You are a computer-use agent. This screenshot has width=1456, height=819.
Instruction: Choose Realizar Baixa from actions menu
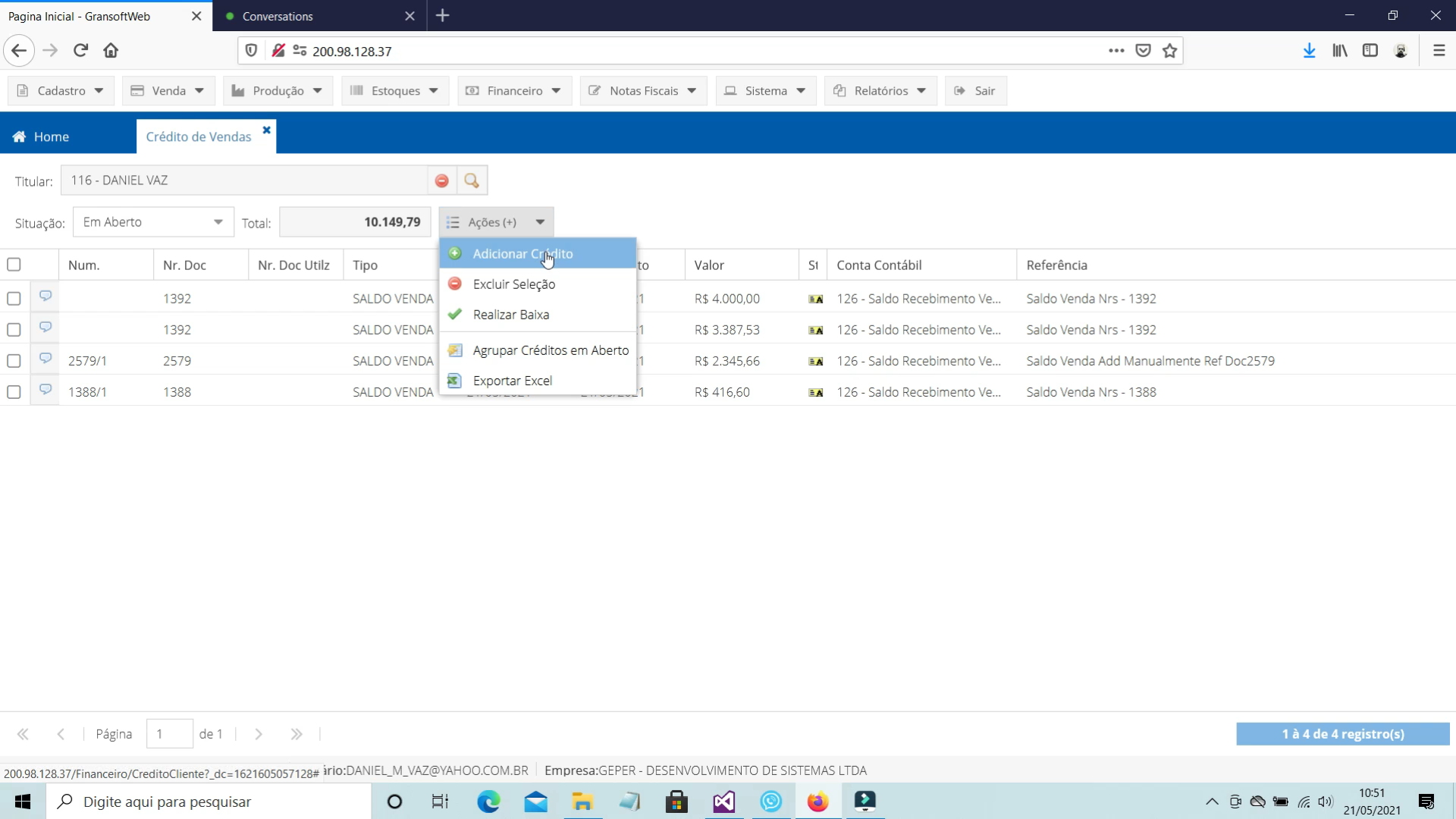coord(538,315)
